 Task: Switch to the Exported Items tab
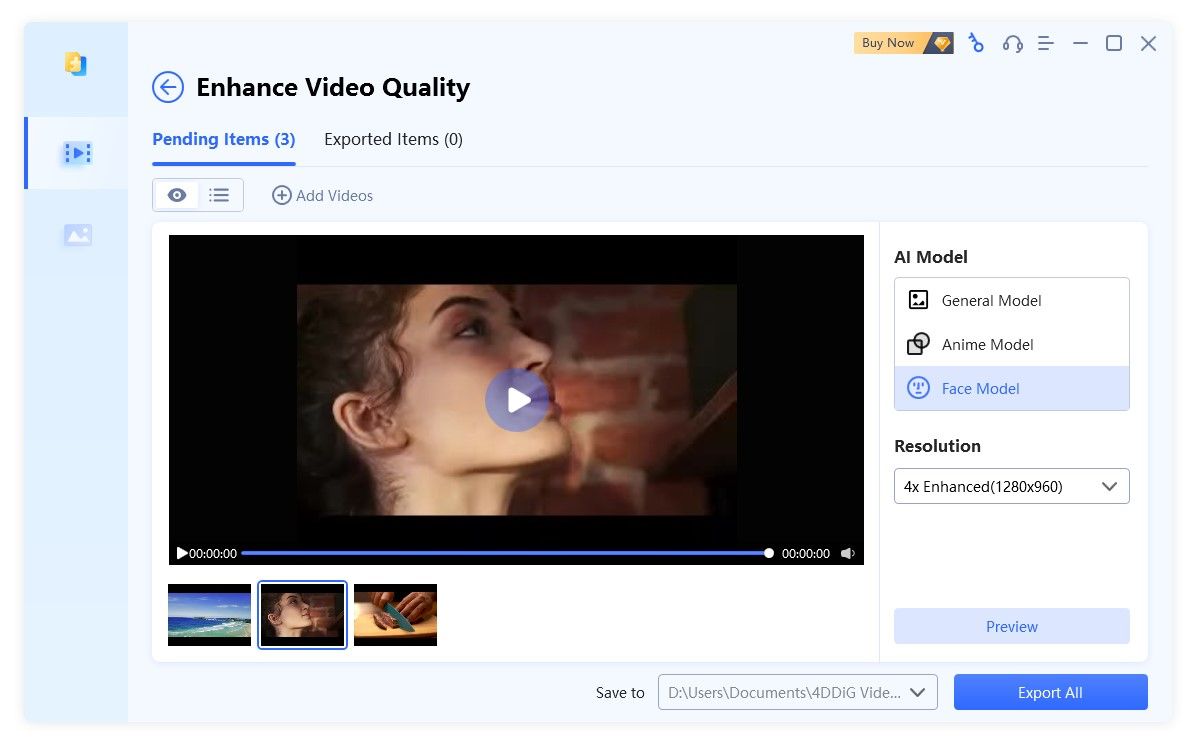click(x=393, y=139)
